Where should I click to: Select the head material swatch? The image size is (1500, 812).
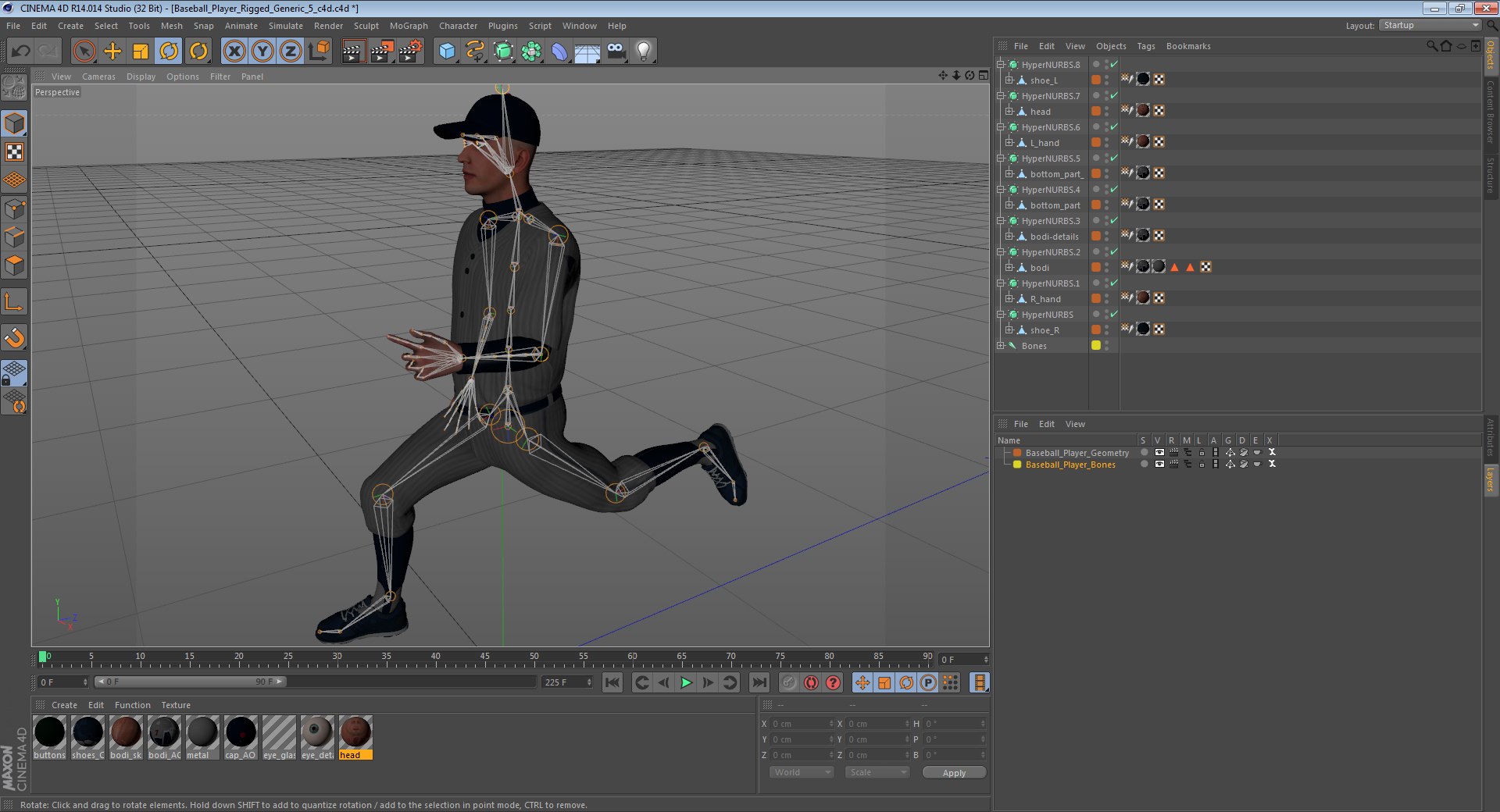click(355, 737)
